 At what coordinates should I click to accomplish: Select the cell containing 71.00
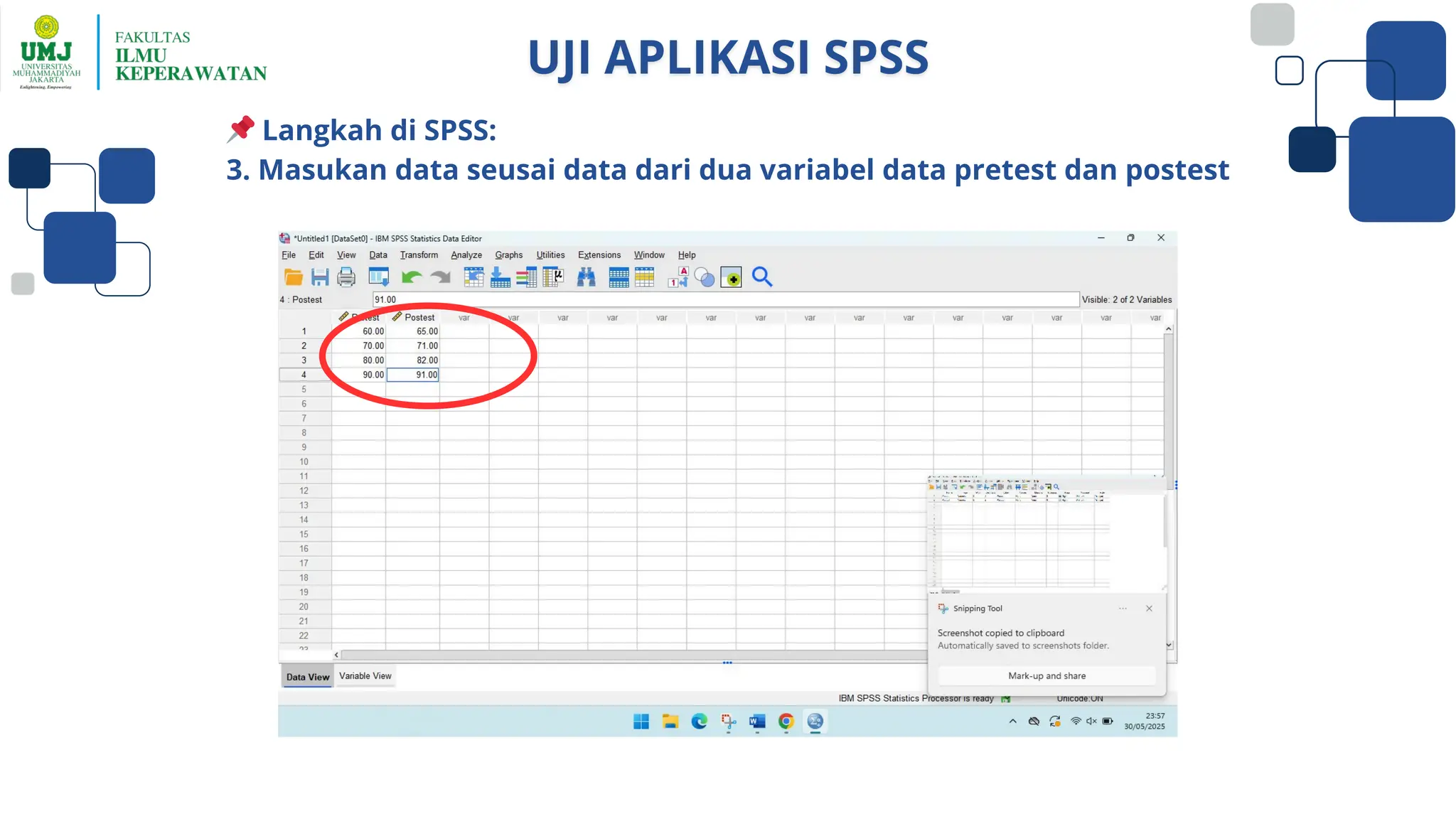(413, 346)
